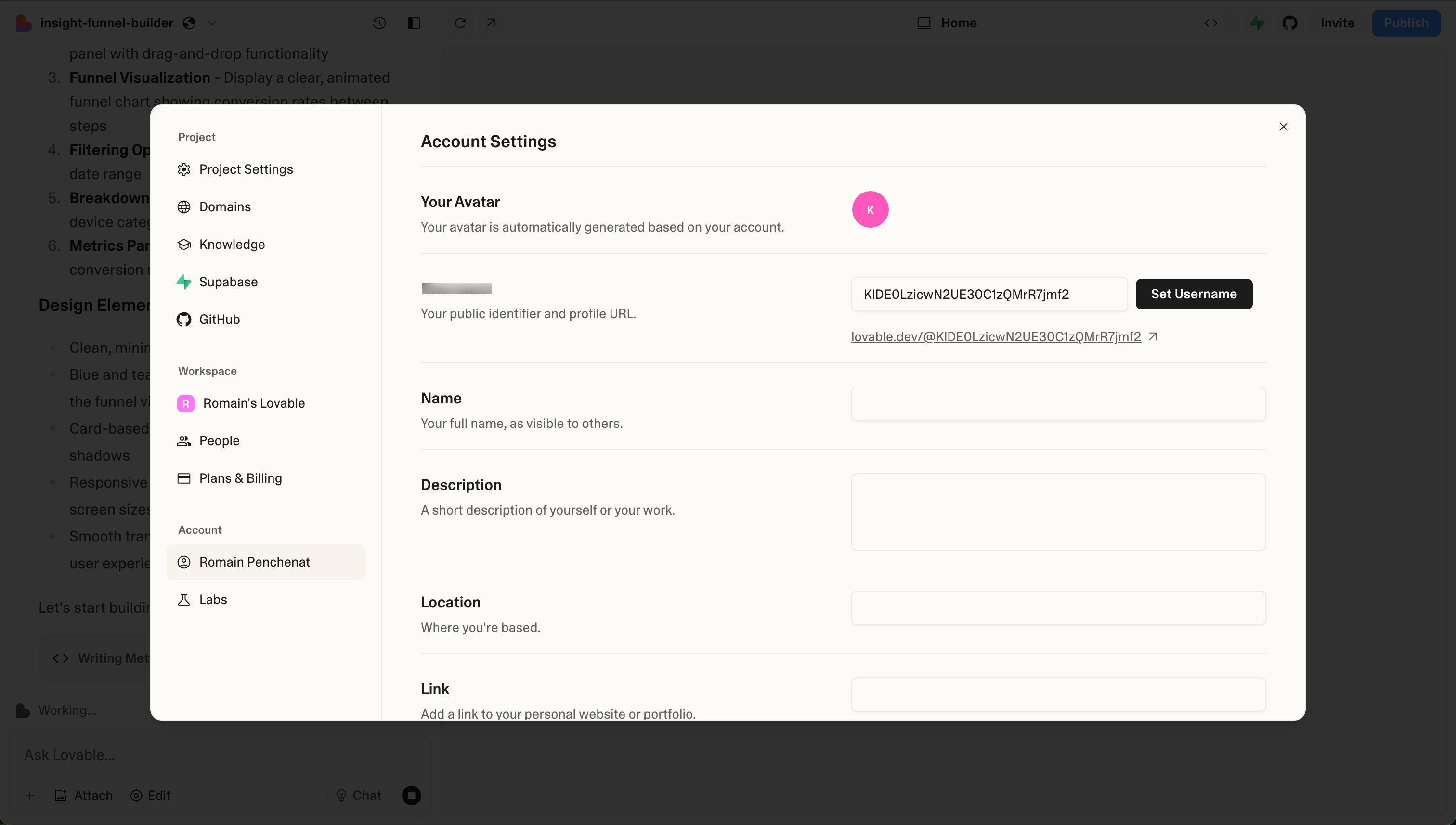Select Romain's Lovable workspace
Viewport: 1456px width, 825px height.
(253, 403)
